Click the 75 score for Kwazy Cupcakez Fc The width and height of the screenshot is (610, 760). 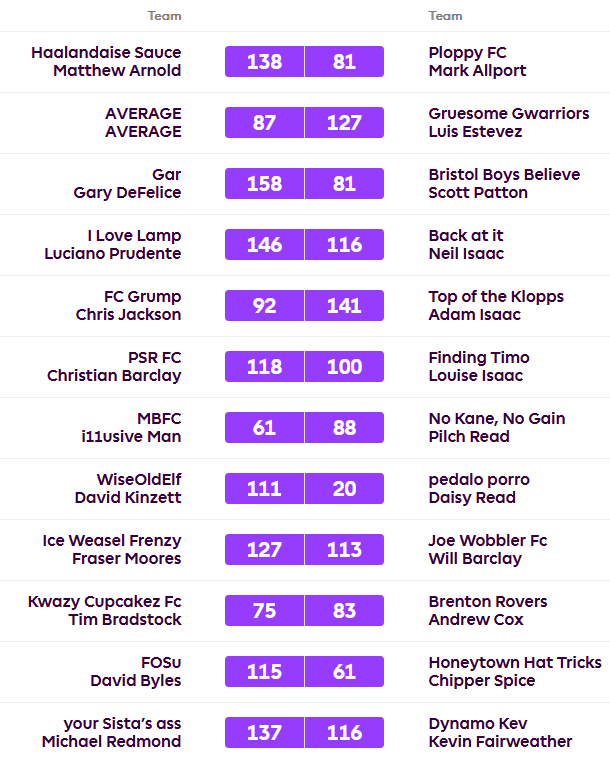[264, 611]
